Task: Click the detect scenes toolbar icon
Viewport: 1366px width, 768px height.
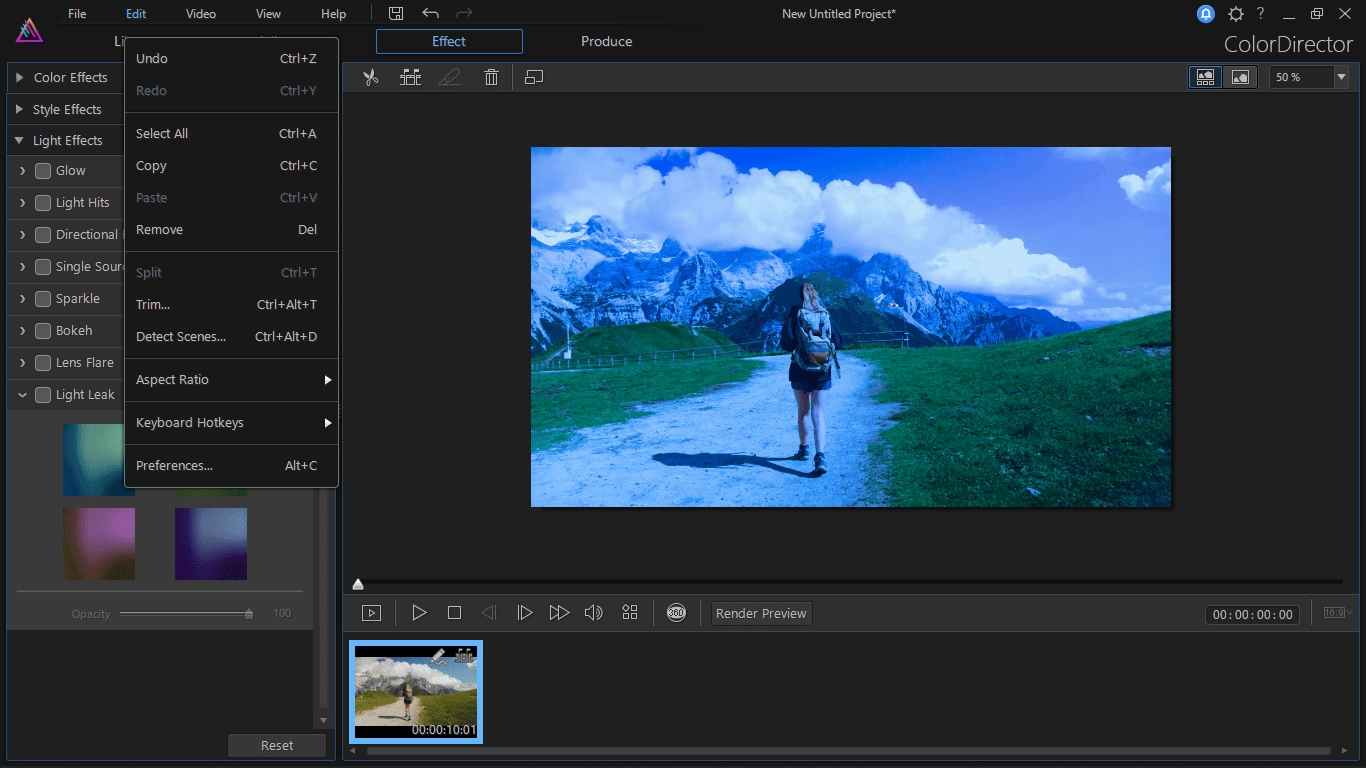Action: click(410, 77)
